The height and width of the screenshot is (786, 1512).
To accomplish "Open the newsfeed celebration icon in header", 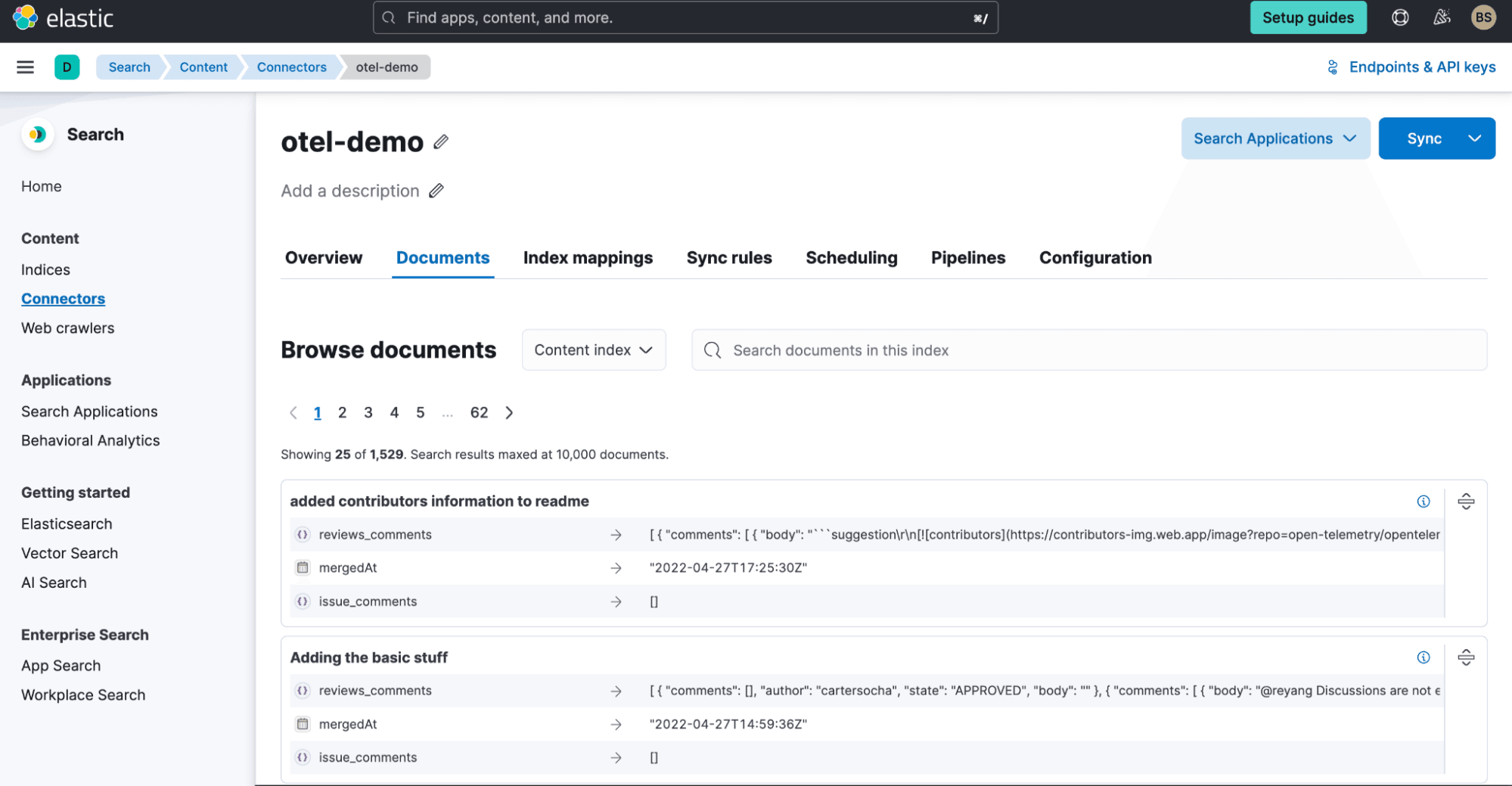I will point(1442,17).
